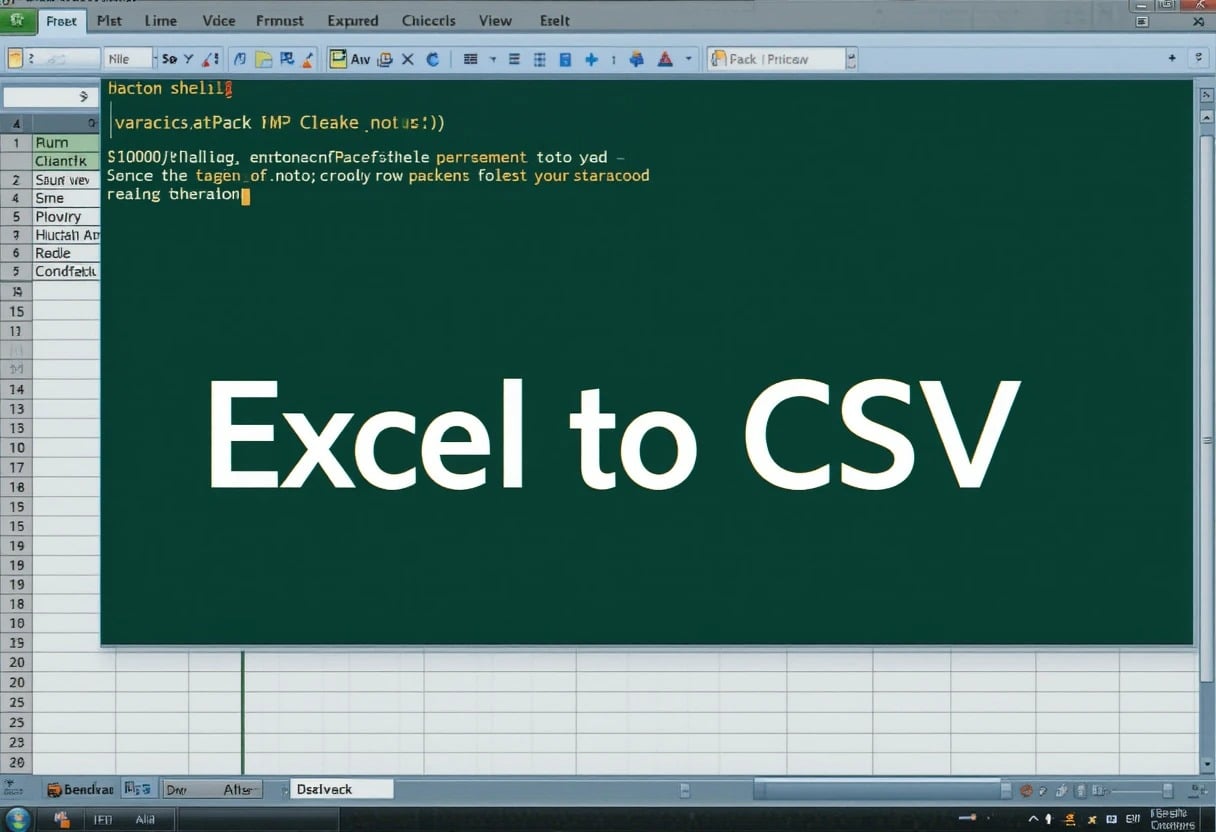Expand the Pack Pricew combo box
1216x832 pixels.
(851, 59)
